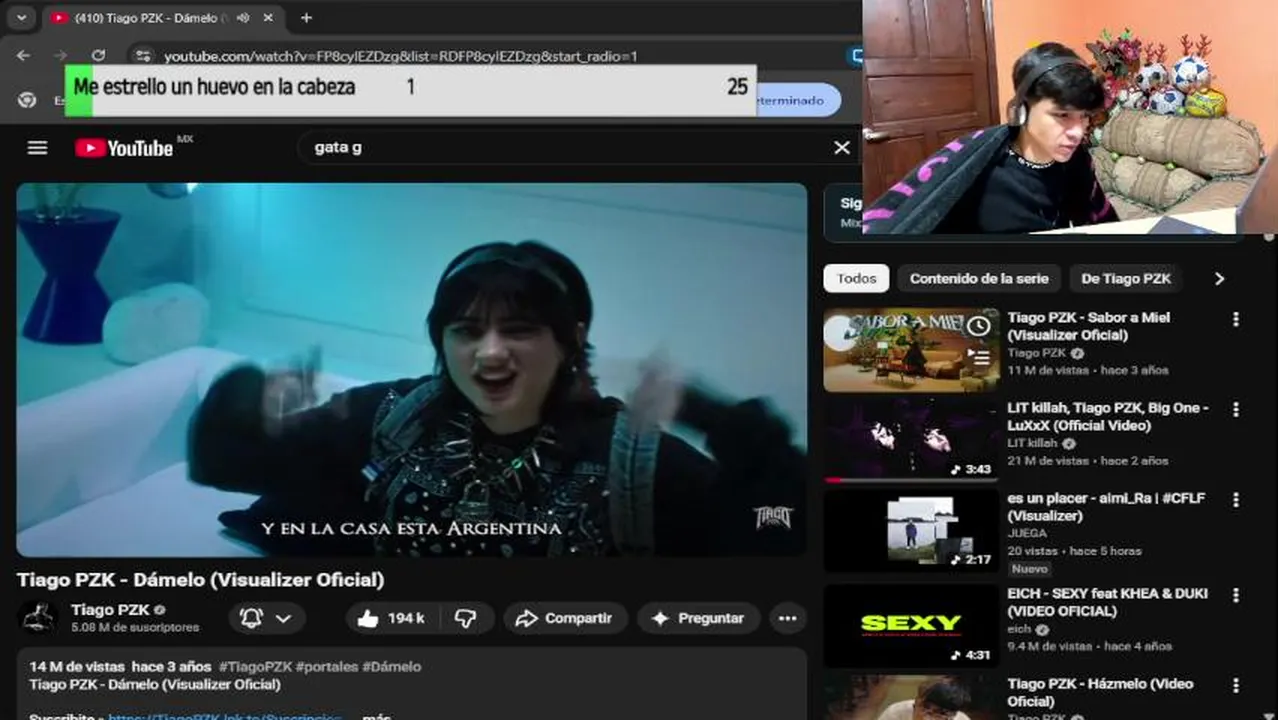Dislike the video with thumbs down
This screenshot has height=720, width=1278.
click(x=466, y=619)
